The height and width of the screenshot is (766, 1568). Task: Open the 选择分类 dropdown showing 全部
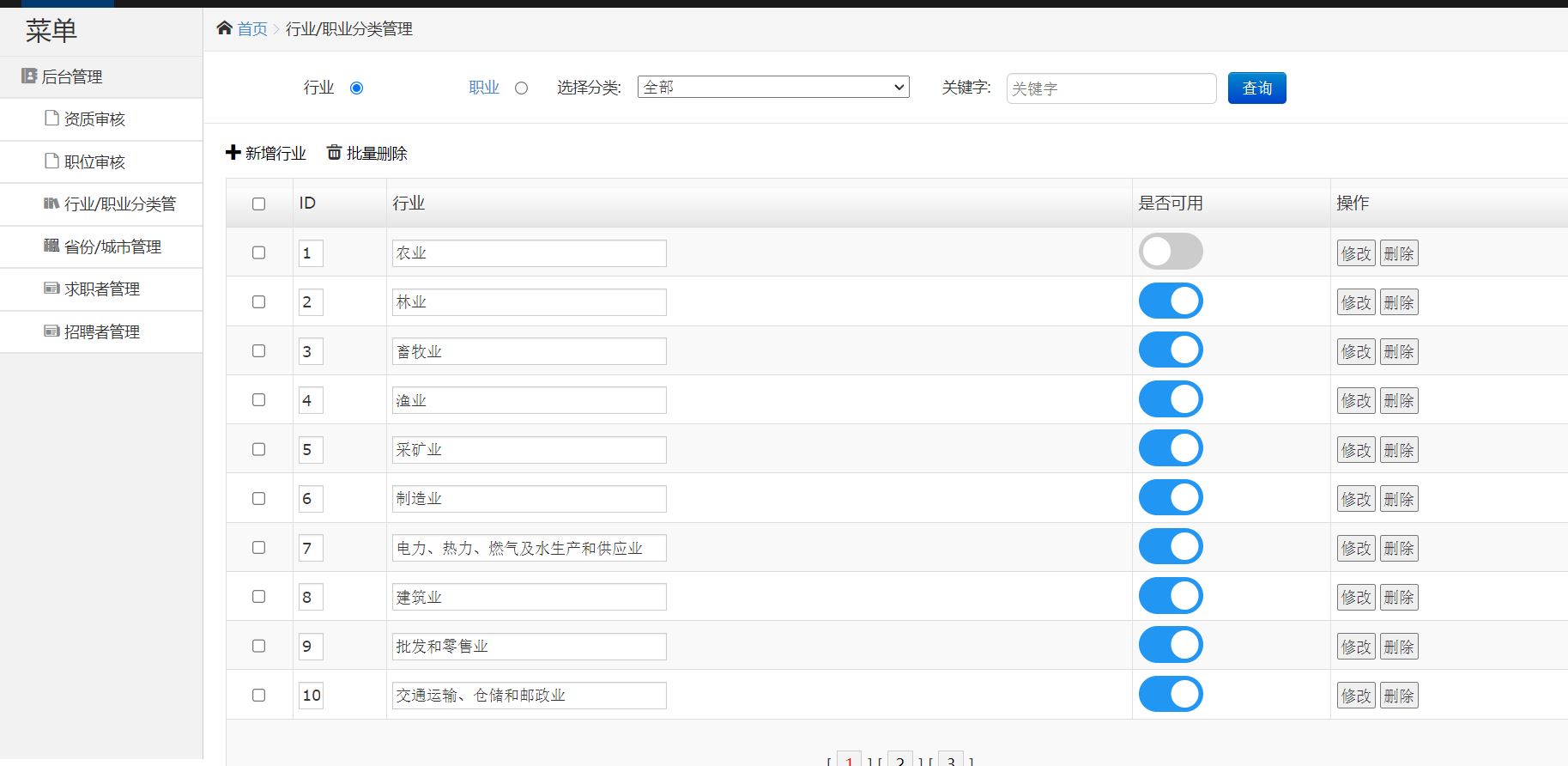(x=773, y=87)
